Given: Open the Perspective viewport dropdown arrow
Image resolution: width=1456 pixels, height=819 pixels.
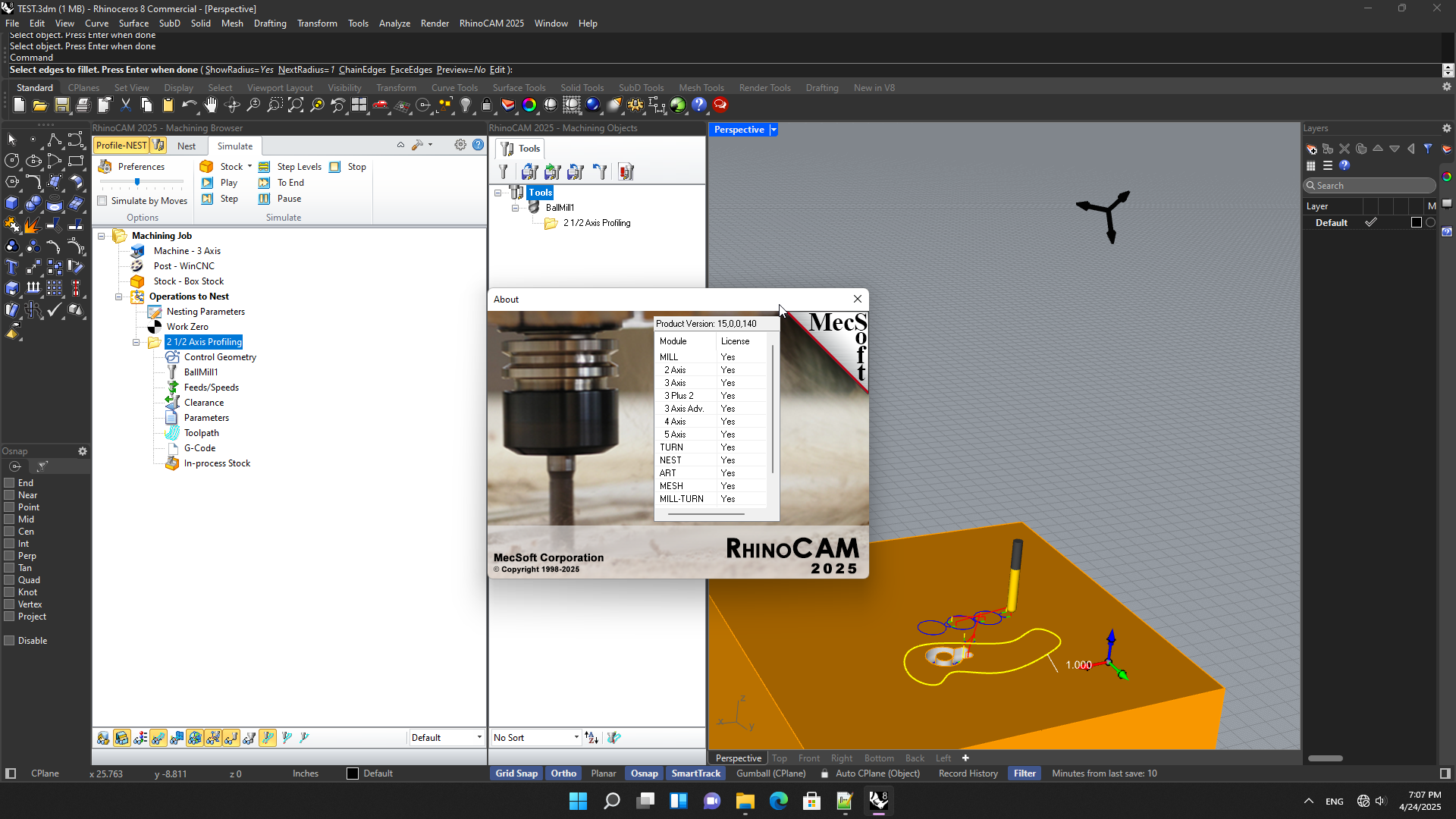Looking at the screenshot, I should (x=773, y=130).
